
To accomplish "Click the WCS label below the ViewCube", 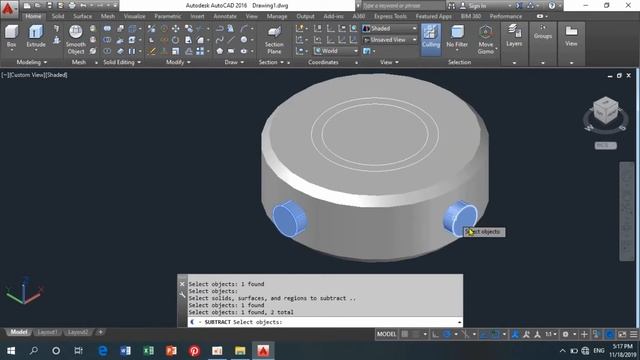I will 605,146.
